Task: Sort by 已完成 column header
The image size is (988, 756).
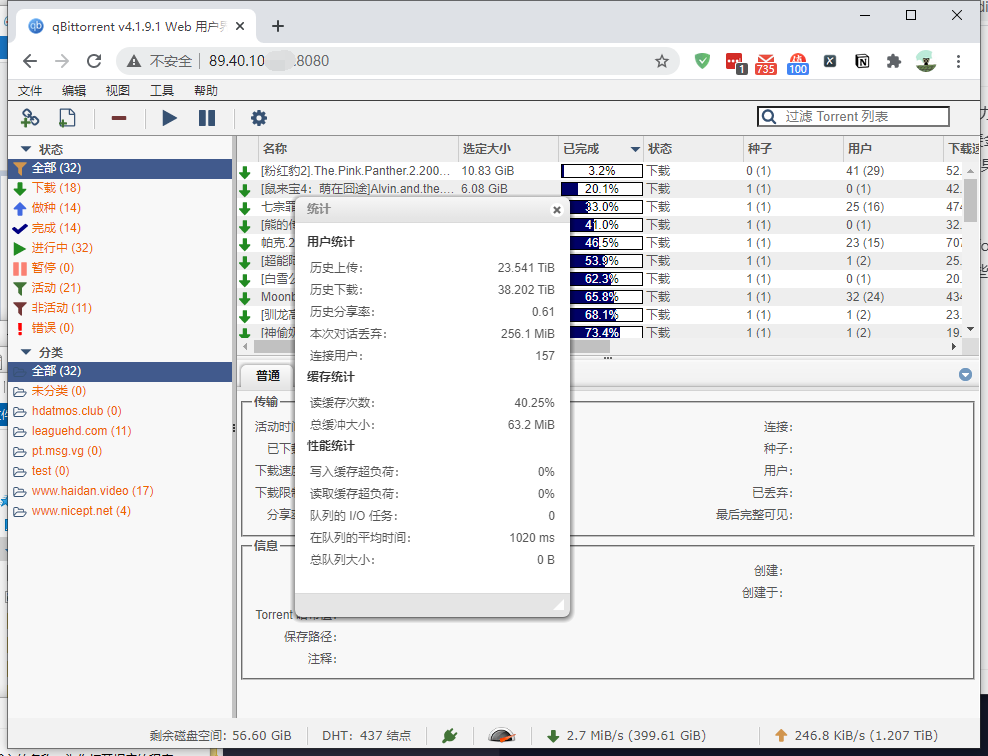Action: pyautogui.click(x=600, y=149)
